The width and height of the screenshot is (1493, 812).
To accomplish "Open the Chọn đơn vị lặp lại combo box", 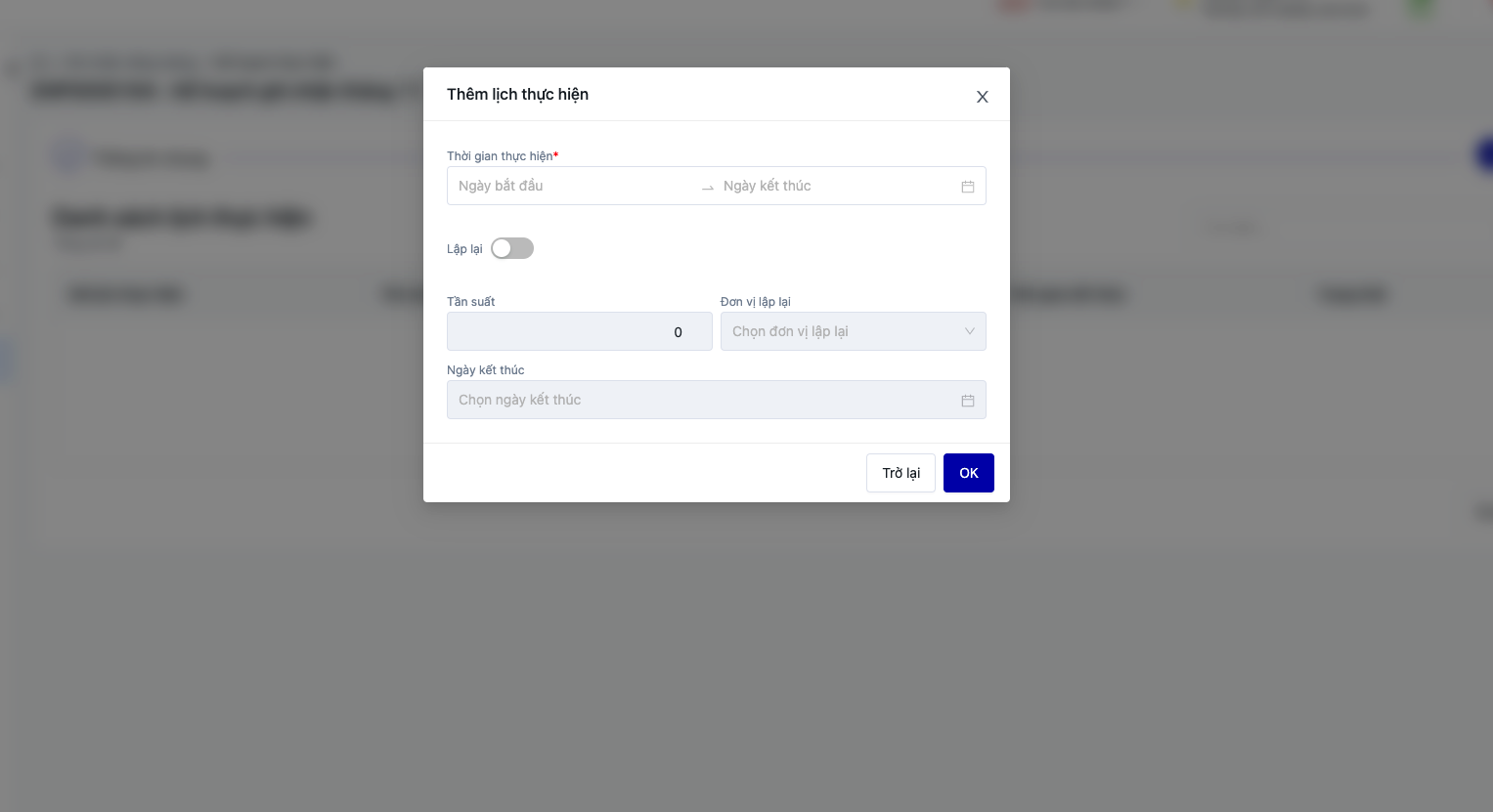I will (x=841, y=331).
